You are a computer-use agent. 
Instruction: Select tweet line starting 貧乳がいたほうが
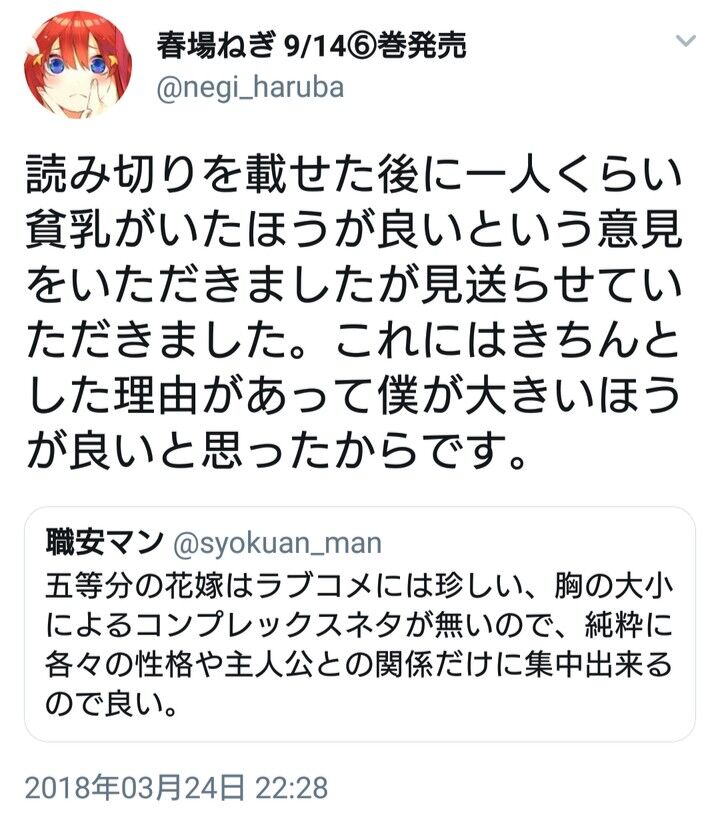[354, 230]
